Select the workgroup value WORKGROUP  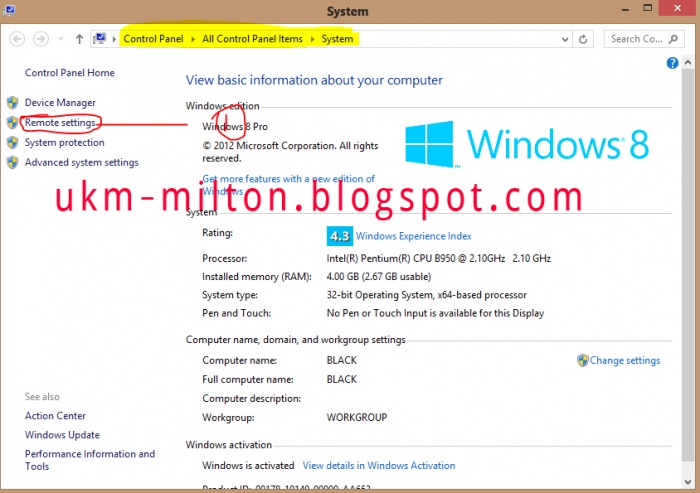[357, 418]
